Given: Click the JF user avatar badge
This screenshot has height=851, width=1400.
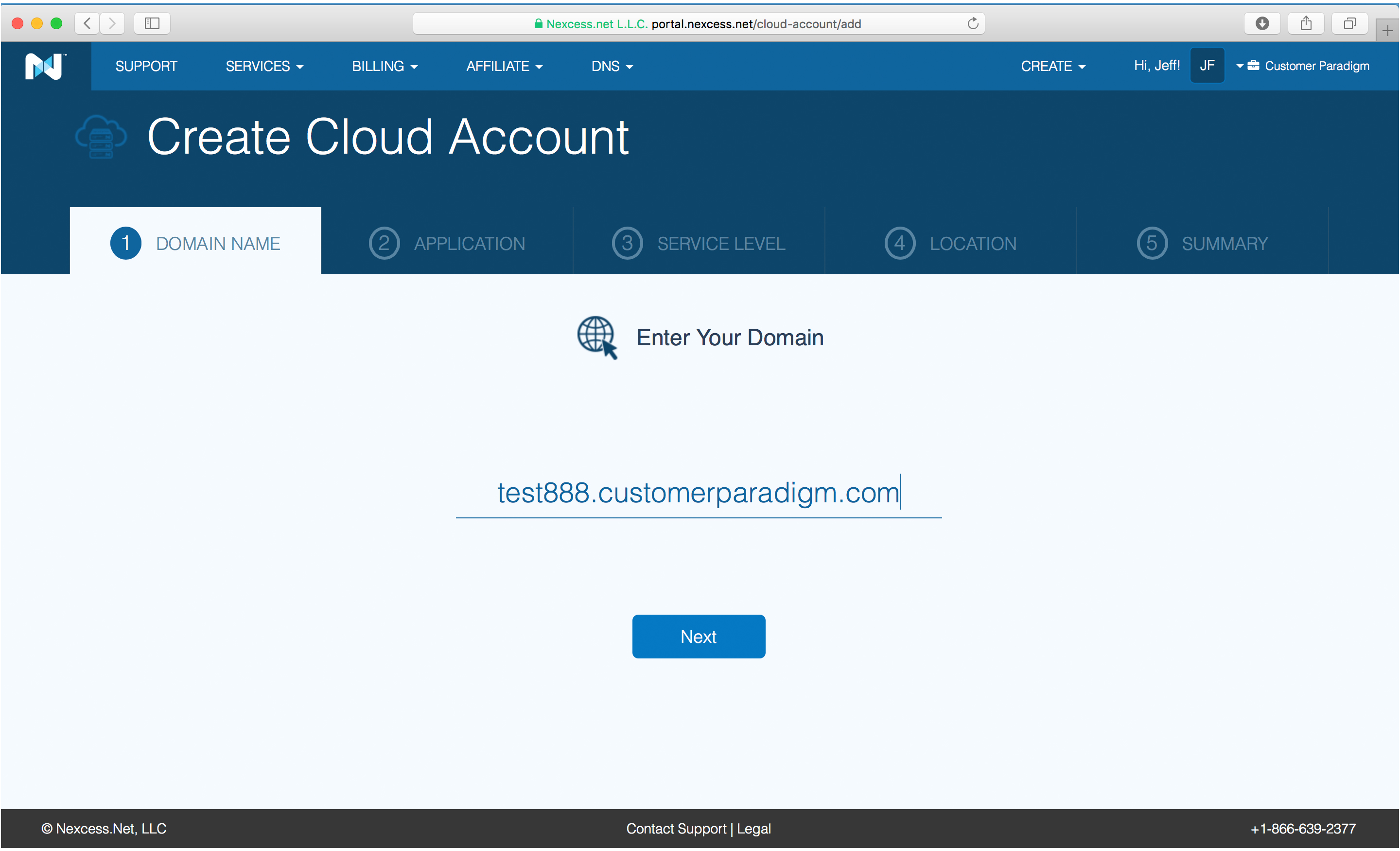Looking at the screenshot, I should click(1207, 66).
